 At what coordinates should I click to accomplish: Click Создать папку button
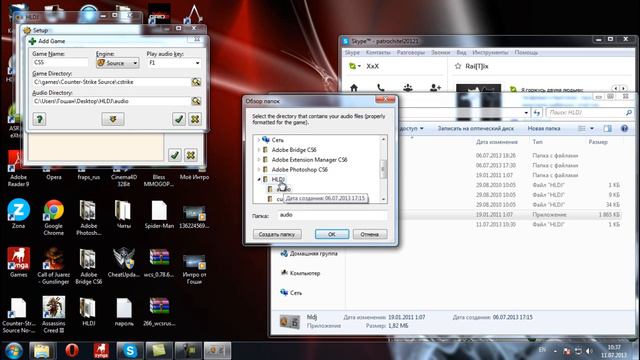pos(277,234)
